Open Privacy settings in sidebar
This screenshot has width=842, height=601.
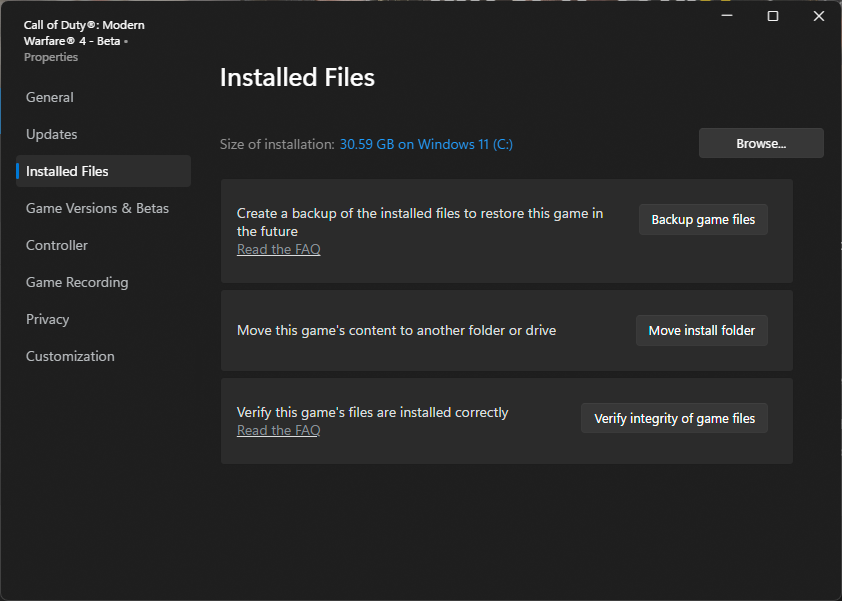tap(47, 320)
